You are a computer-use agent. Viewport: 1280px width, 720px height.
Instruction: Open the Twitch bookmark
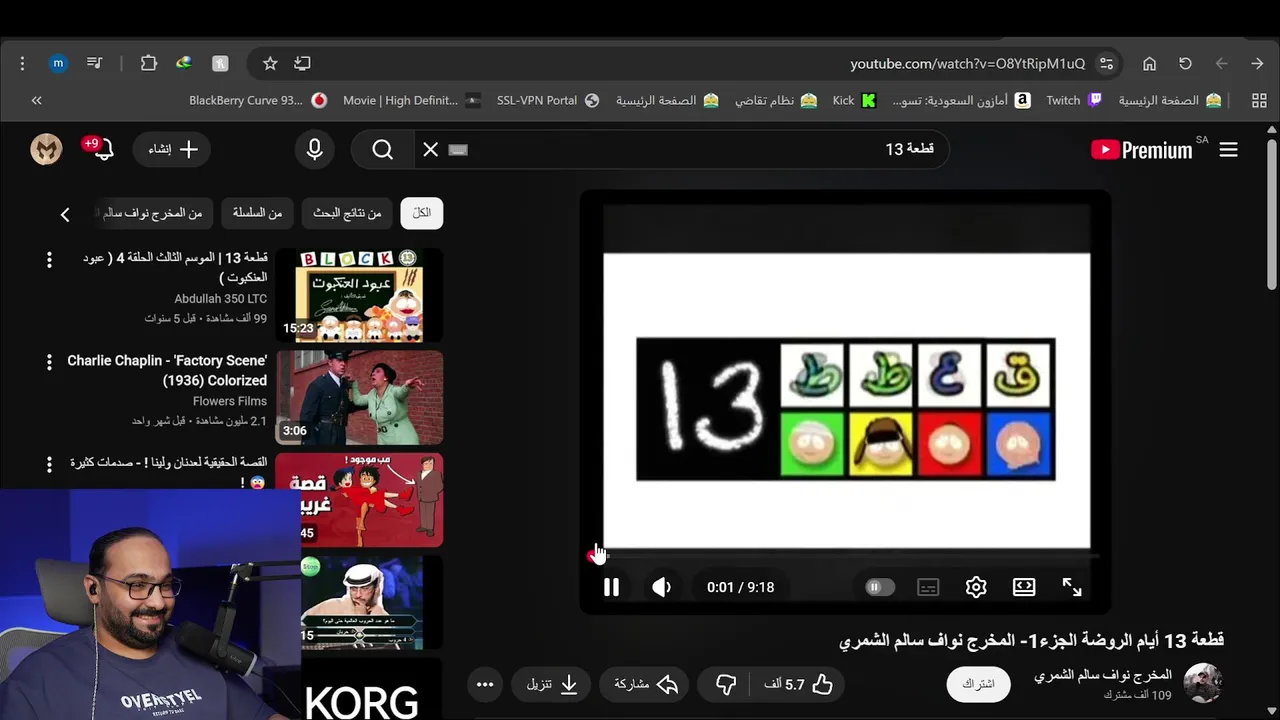pos(1074,100)
